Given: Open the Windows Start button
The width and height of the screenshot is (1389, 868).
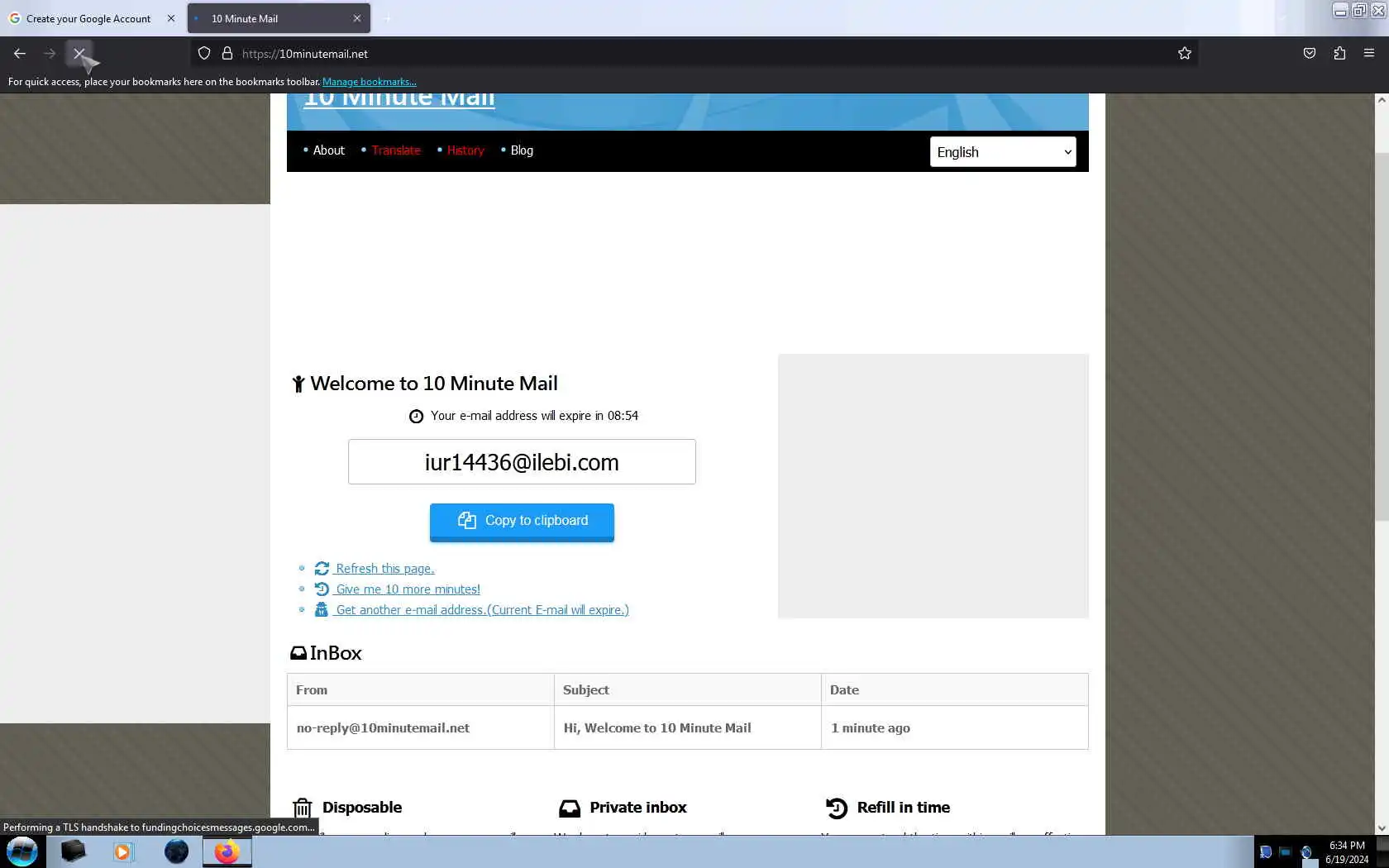Looking at the screenshot, I should tap(22, 851).
